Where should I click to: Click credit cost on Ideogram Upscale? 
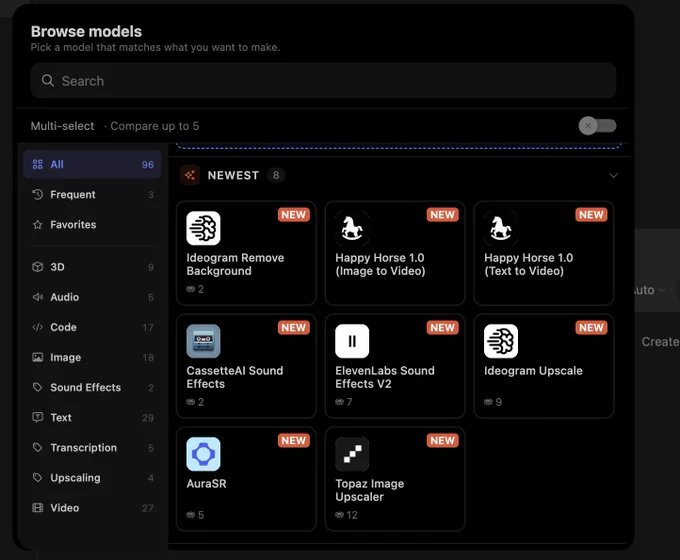(493, 402)
